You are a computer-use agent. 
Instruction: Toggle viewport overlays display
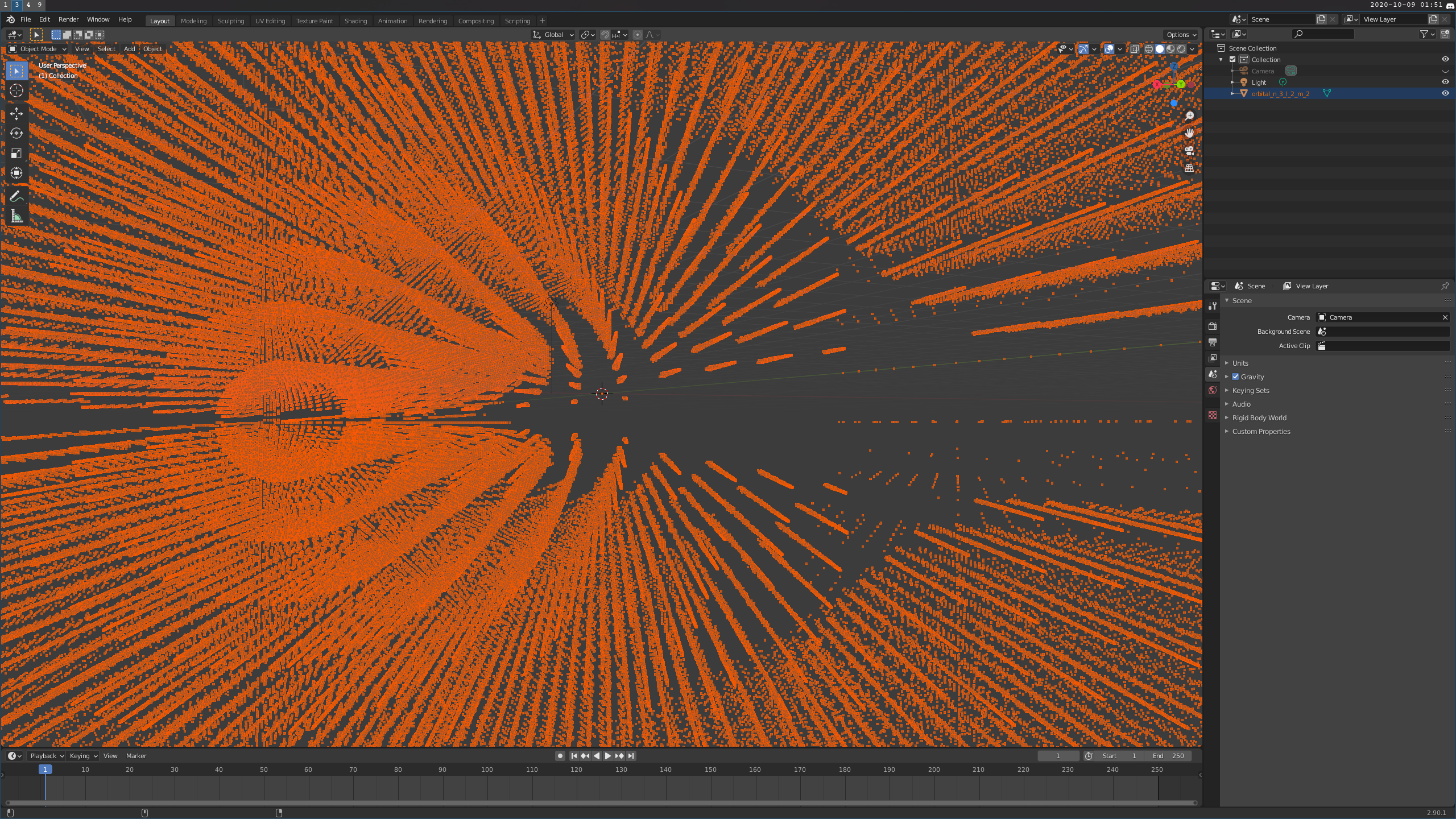click(1109, 49)
